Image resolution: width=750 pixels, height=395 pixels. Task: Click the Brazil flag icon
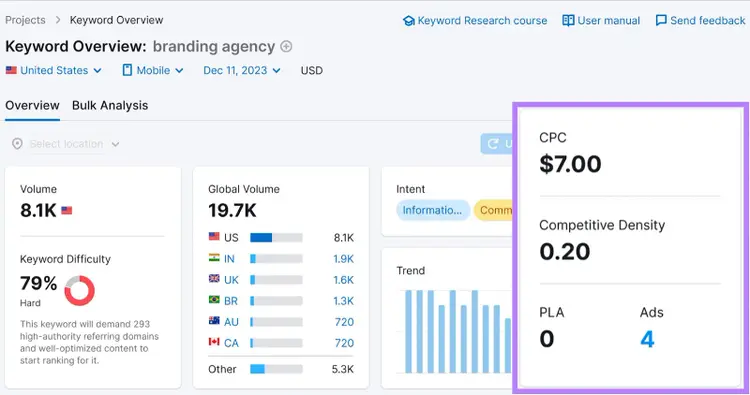tap(214, 299)
